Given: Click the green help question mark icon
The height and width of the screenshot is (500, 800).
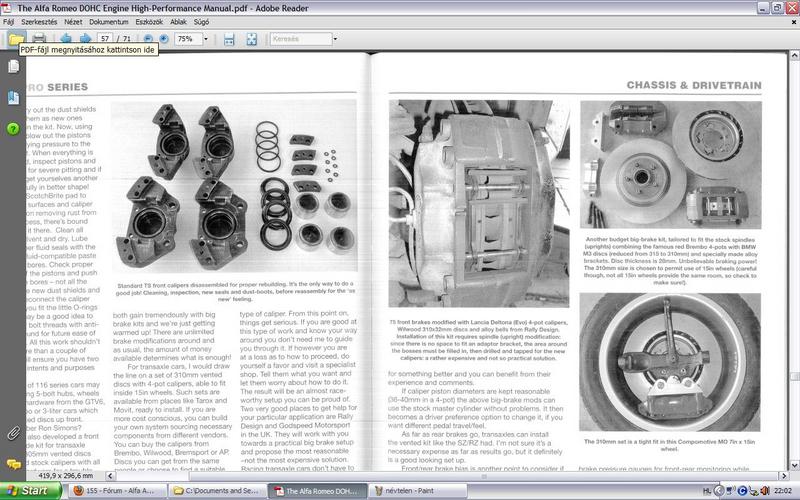Looking at the screenshot, I should point(13,129).
